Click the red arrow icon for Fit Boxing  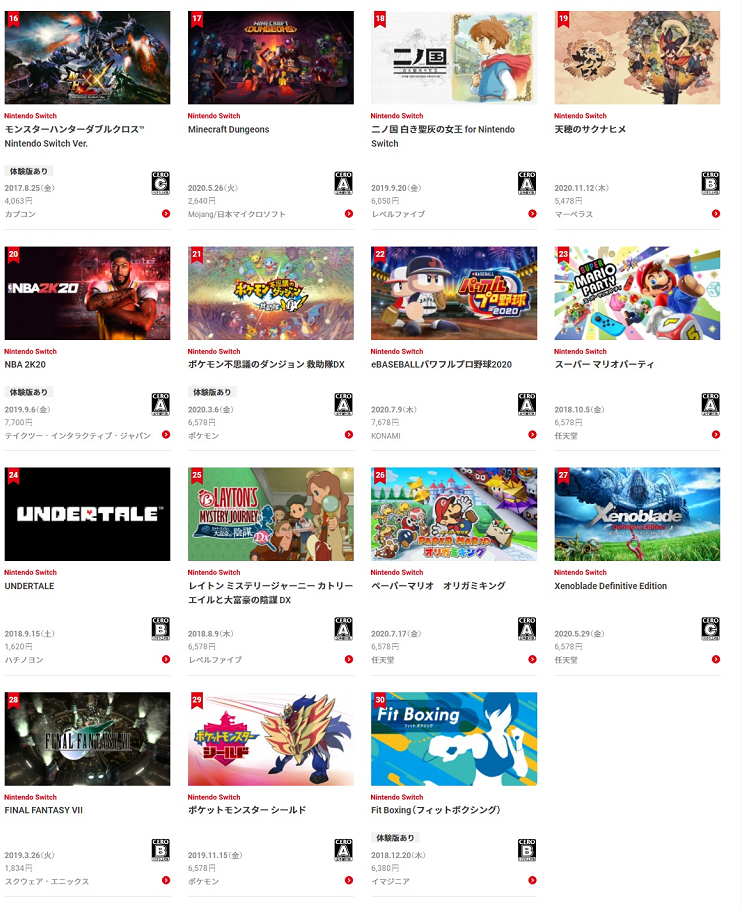click(532, 880)
